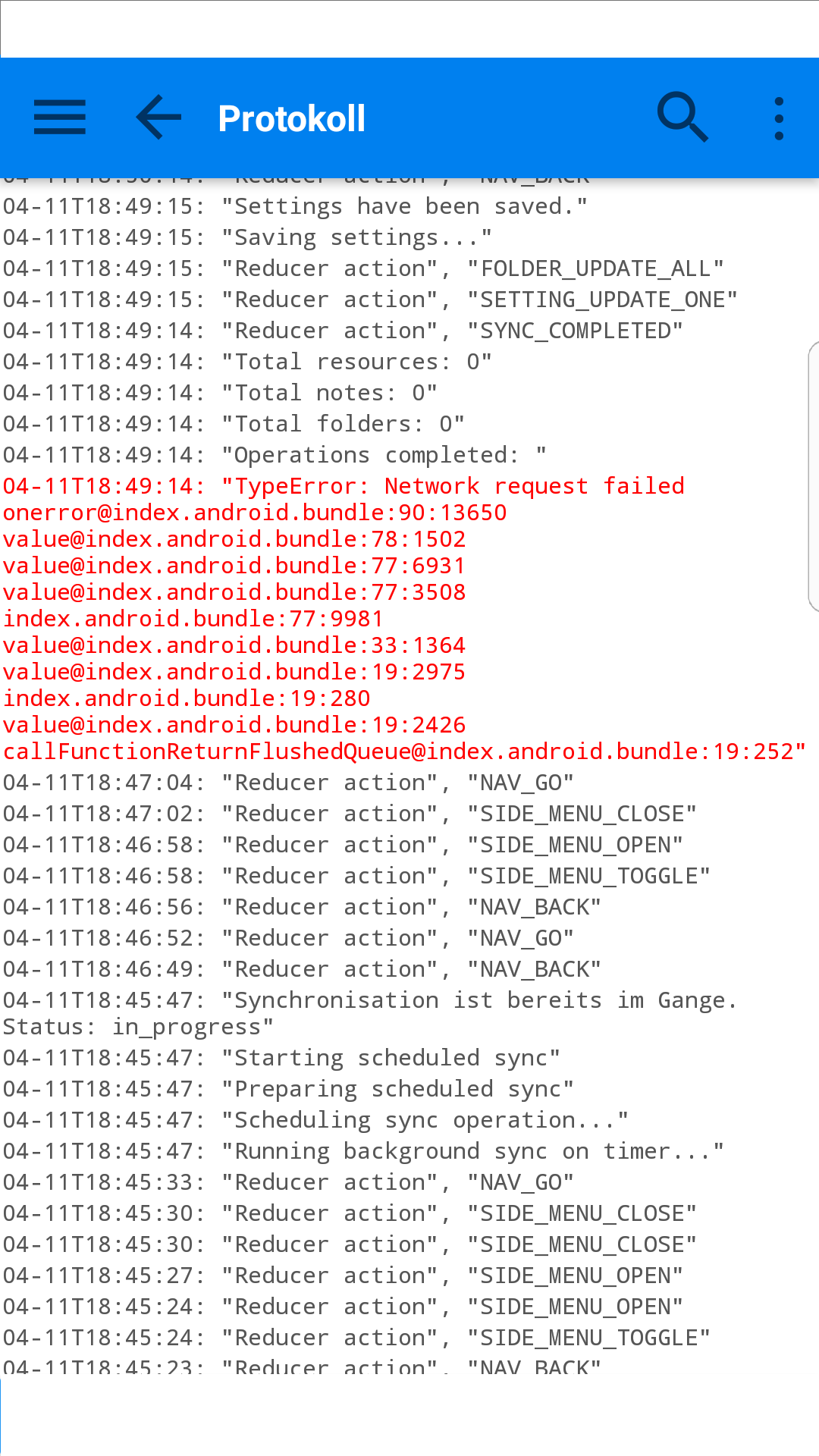Tap the Total notes: 0 entry
Viewport: 819px width, 1456px height.
coord(219,392)
